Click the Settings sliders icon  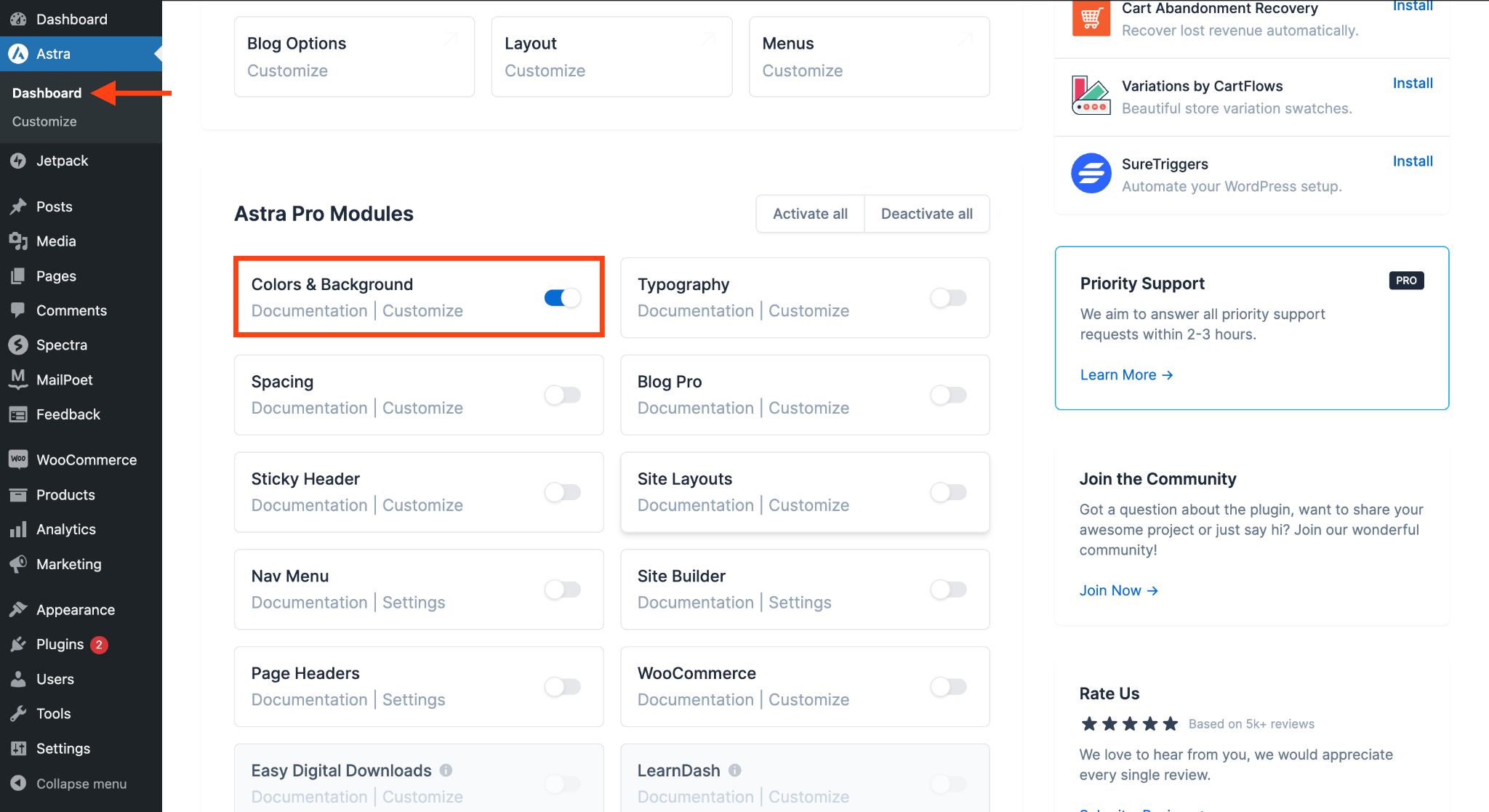coord(18,749)
